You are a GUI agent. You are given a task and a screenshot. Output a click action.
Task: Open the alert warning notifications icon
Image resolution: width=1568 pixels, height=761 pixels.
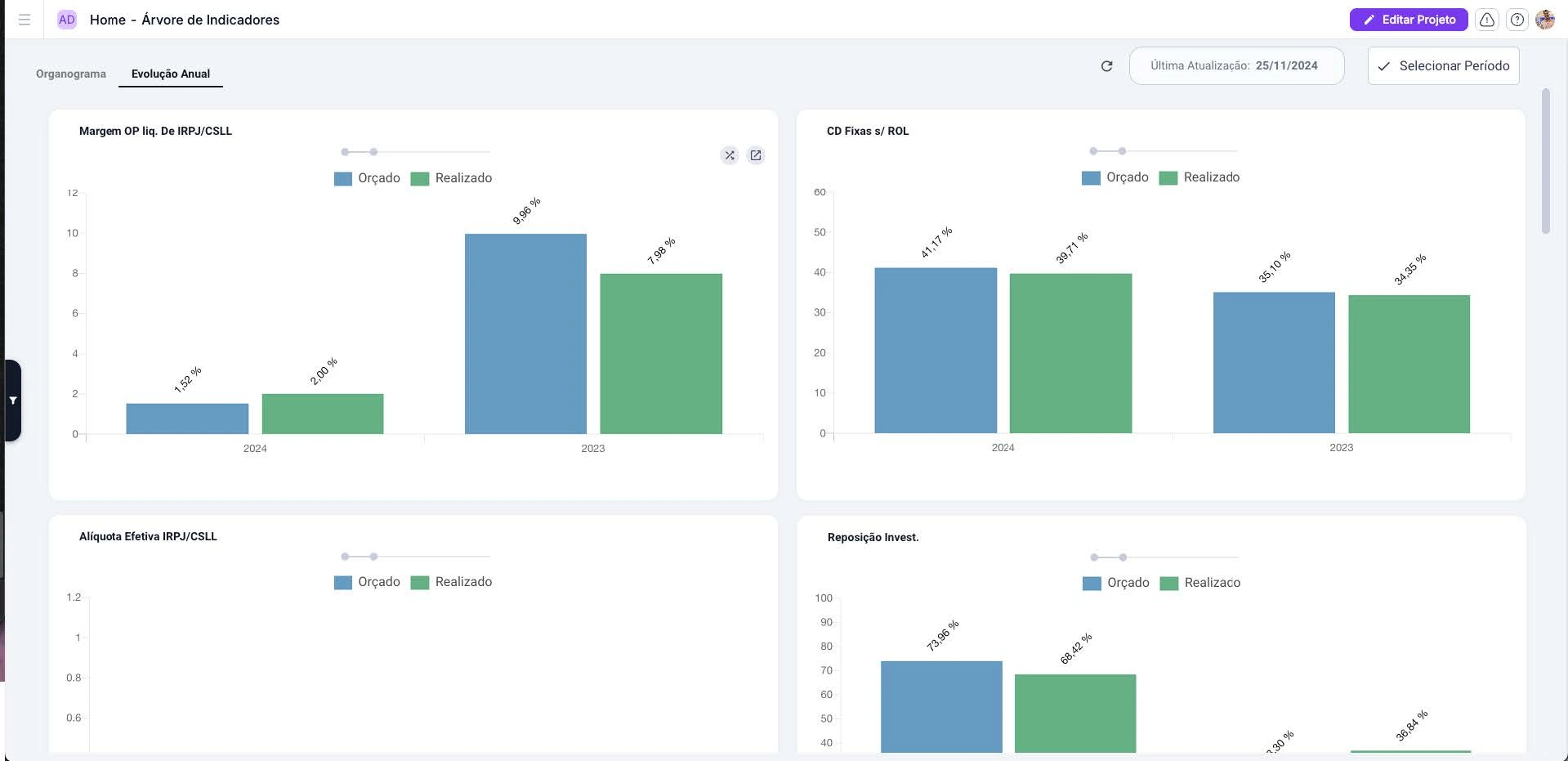click(1487, 20)
